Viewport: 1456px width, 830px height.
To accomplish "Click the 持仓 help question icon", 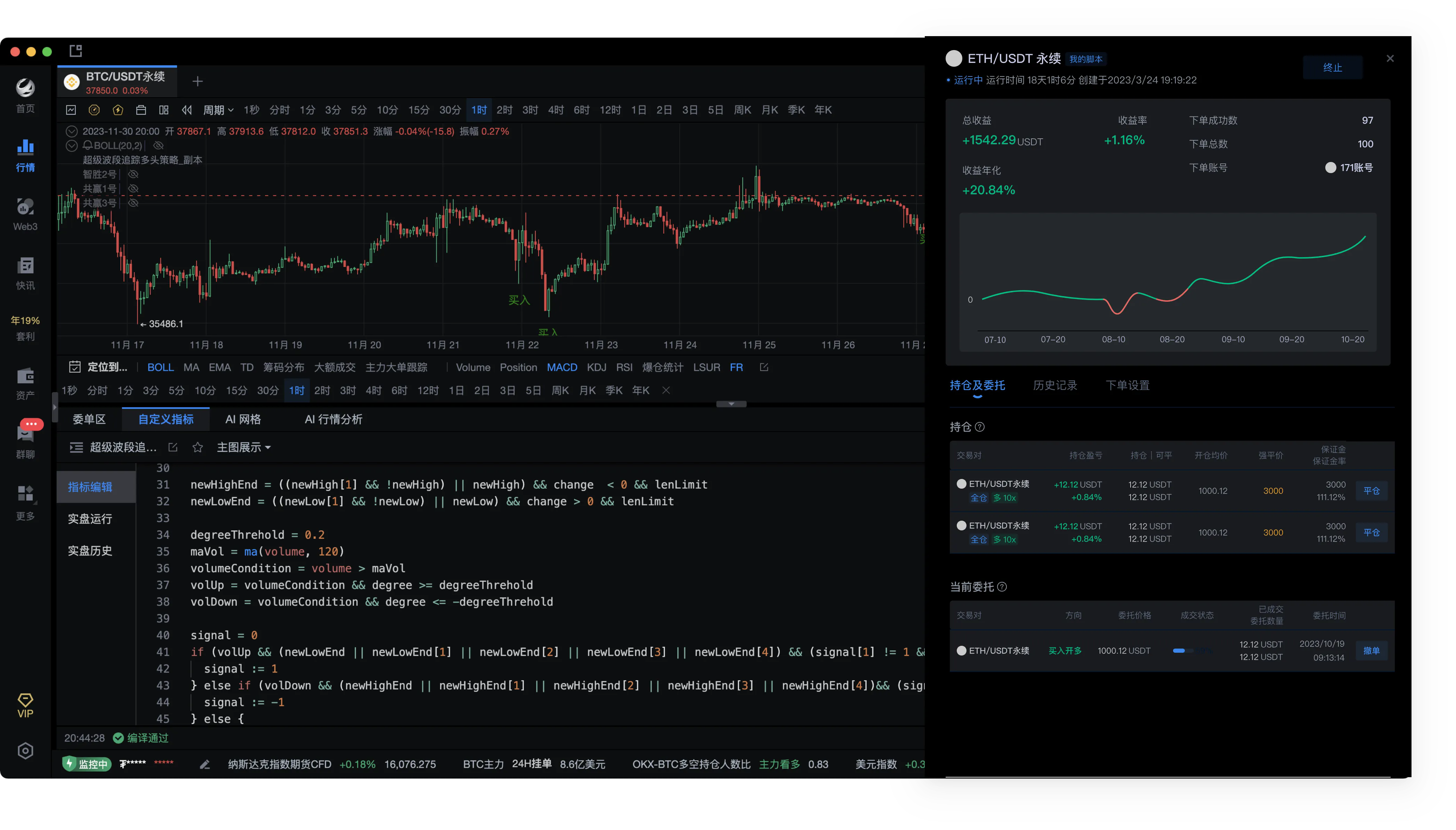I will (979, 426).
